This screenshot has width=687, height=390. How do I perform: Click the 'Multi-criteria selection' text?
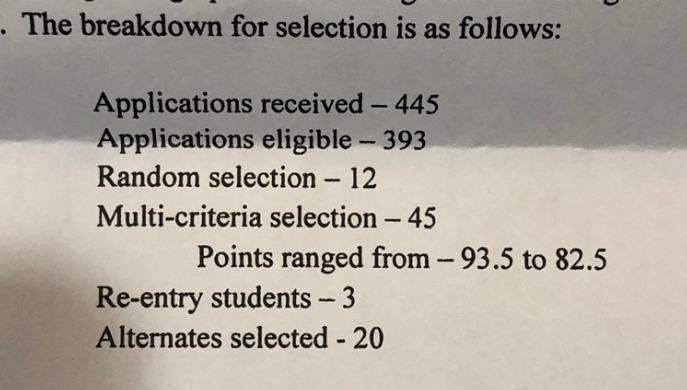(x=237, y=217)
